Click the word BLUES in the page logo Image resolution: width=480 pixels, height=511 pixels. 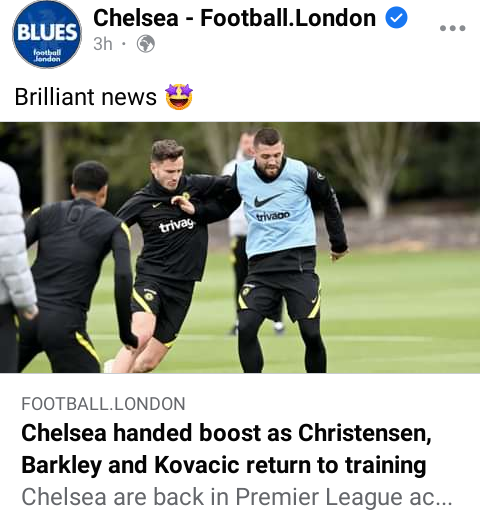pyautogui.click(x=47, y=32)
